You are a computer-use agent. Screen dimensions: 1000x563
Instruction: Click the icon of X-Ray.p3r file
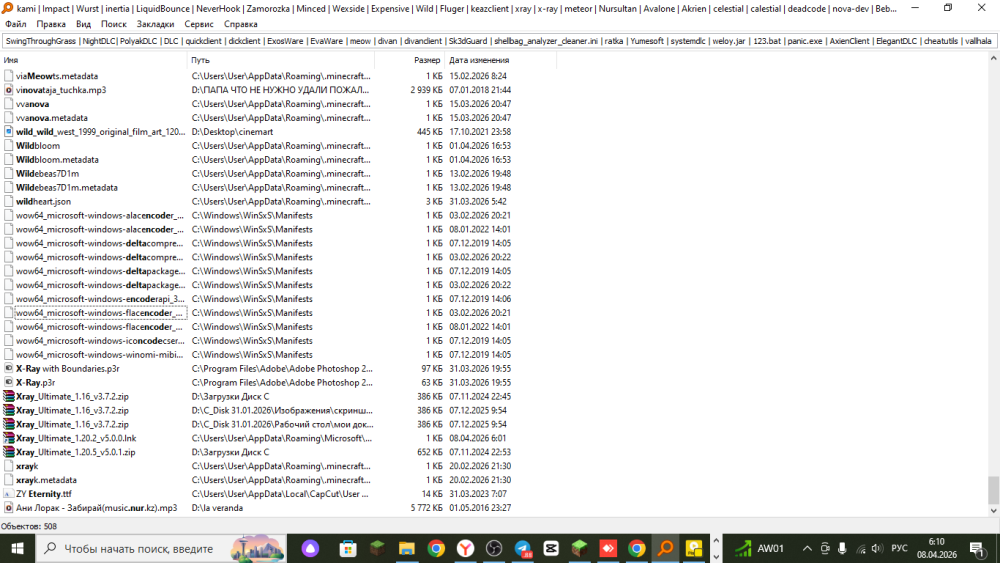[8, 383]
